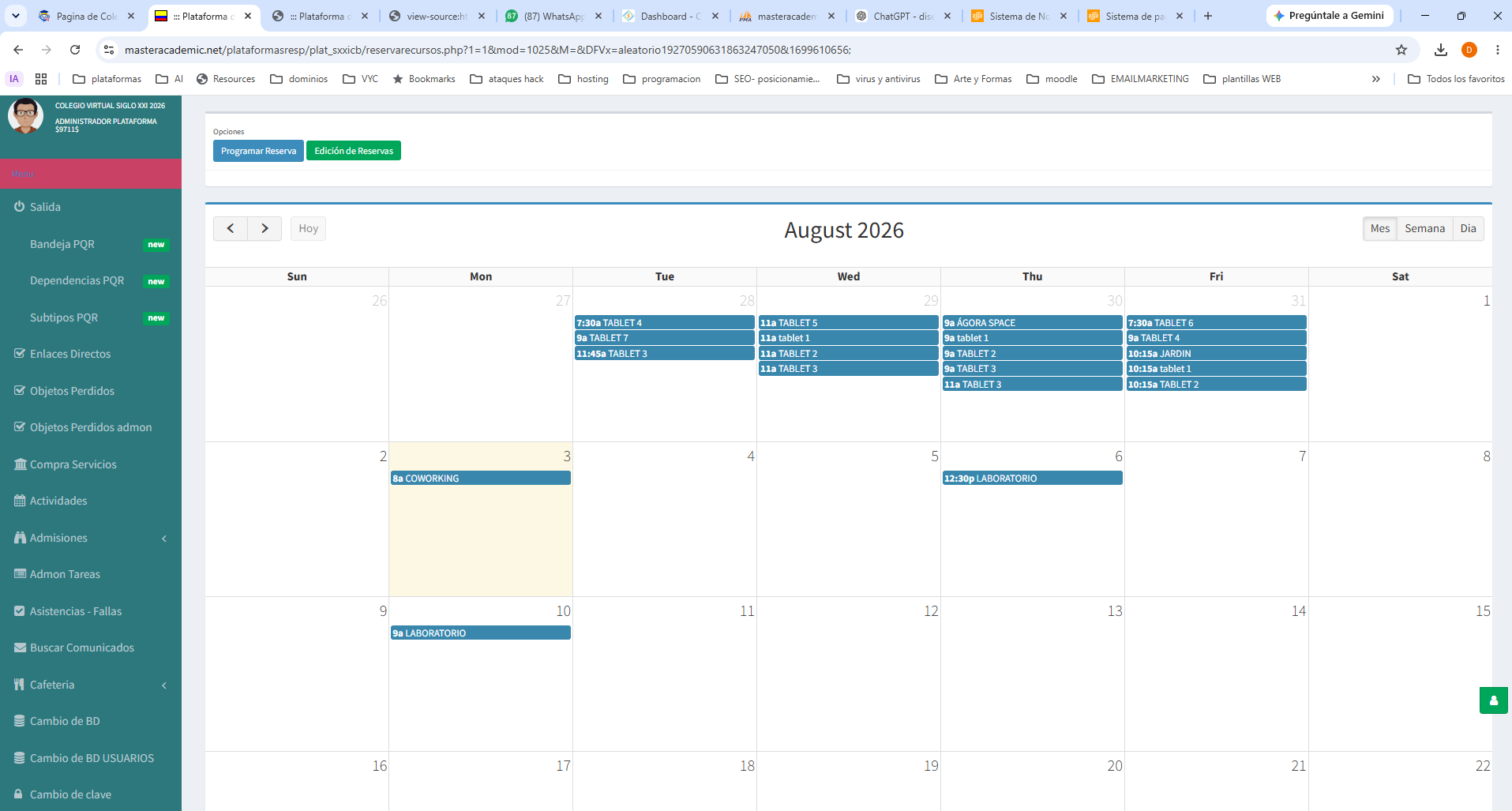Click the Enlaces Directos check icon
The height and width of the screenshot is (811, 1512).
pyautogui.click(x=21, y=354)
